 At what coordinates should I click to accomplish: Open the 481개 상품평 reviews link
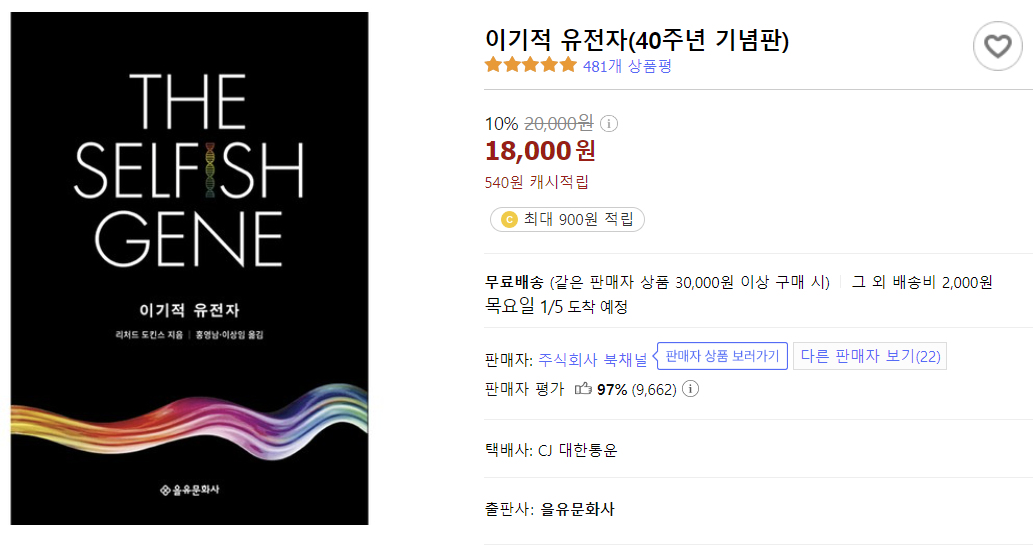click(627, 66)
